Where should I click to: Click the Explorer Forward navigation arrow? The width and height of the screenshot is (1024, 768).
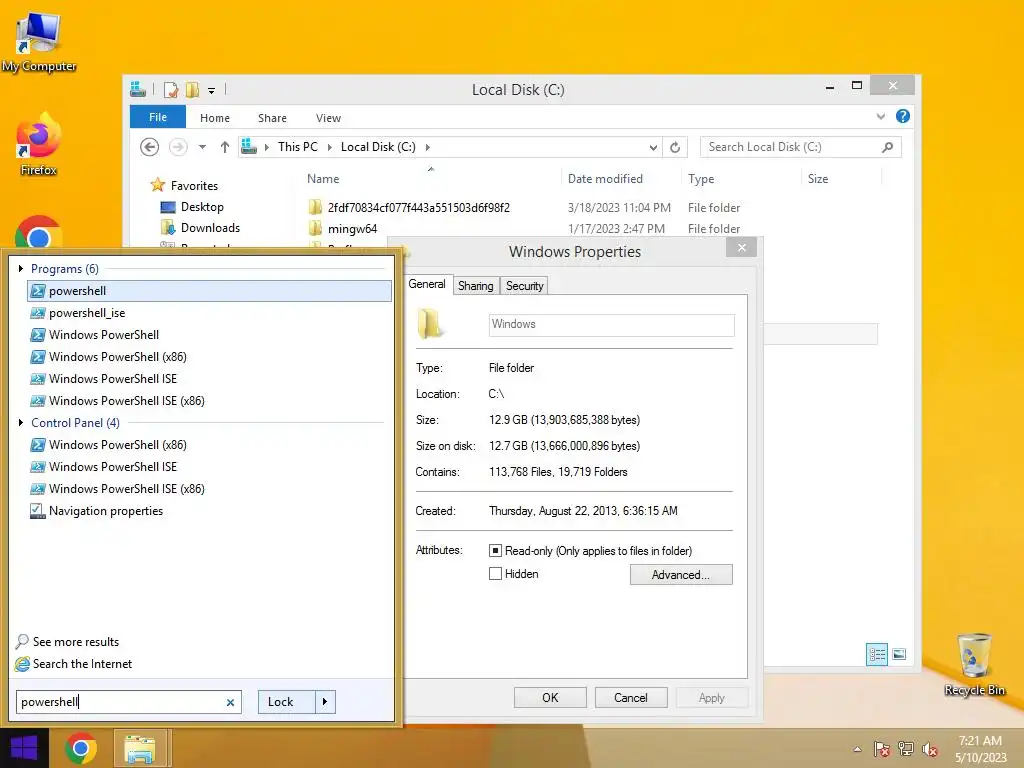(178, 147)
